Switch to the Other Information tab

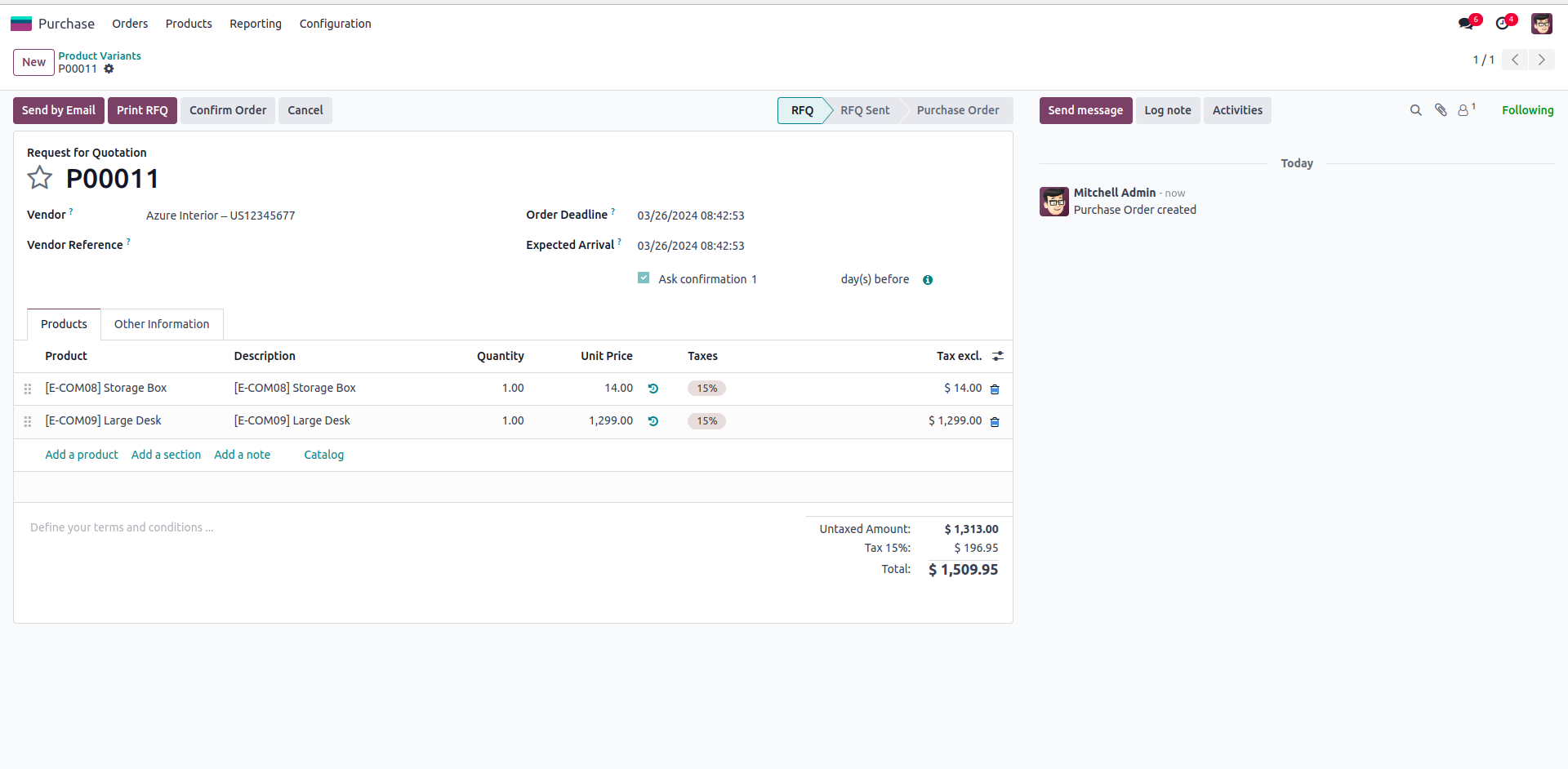[x=162, y=324]
